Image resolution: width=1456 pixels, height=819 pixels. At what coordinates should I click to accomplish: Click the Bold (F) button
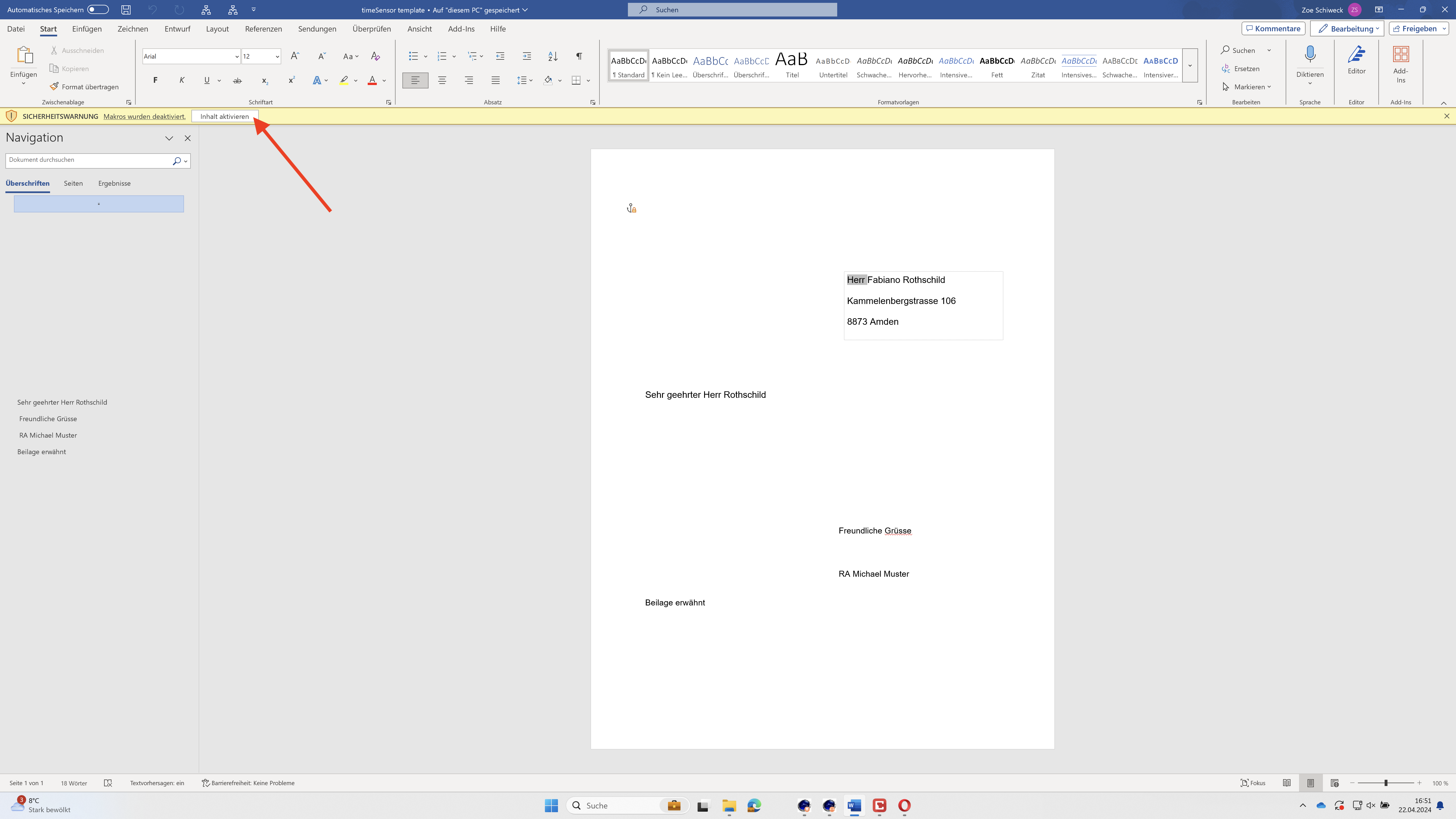(156, 80)
